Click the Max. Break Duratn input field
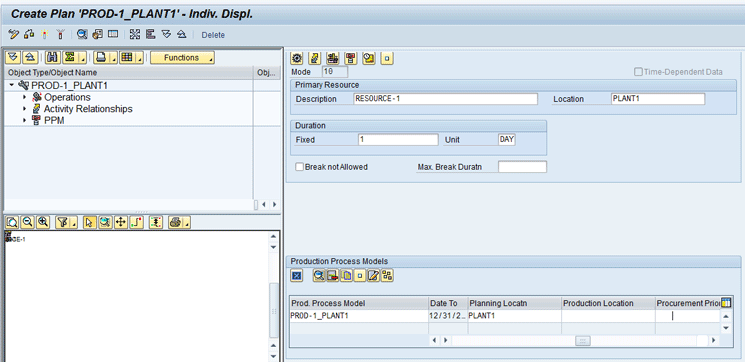This screenshot has width=745, height=362. click(522, 167)
